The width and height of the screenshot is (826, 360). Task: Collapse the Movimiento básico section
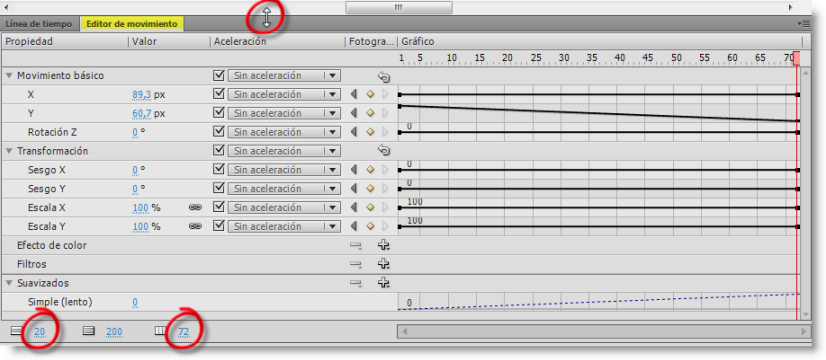(x=9, y=76)
